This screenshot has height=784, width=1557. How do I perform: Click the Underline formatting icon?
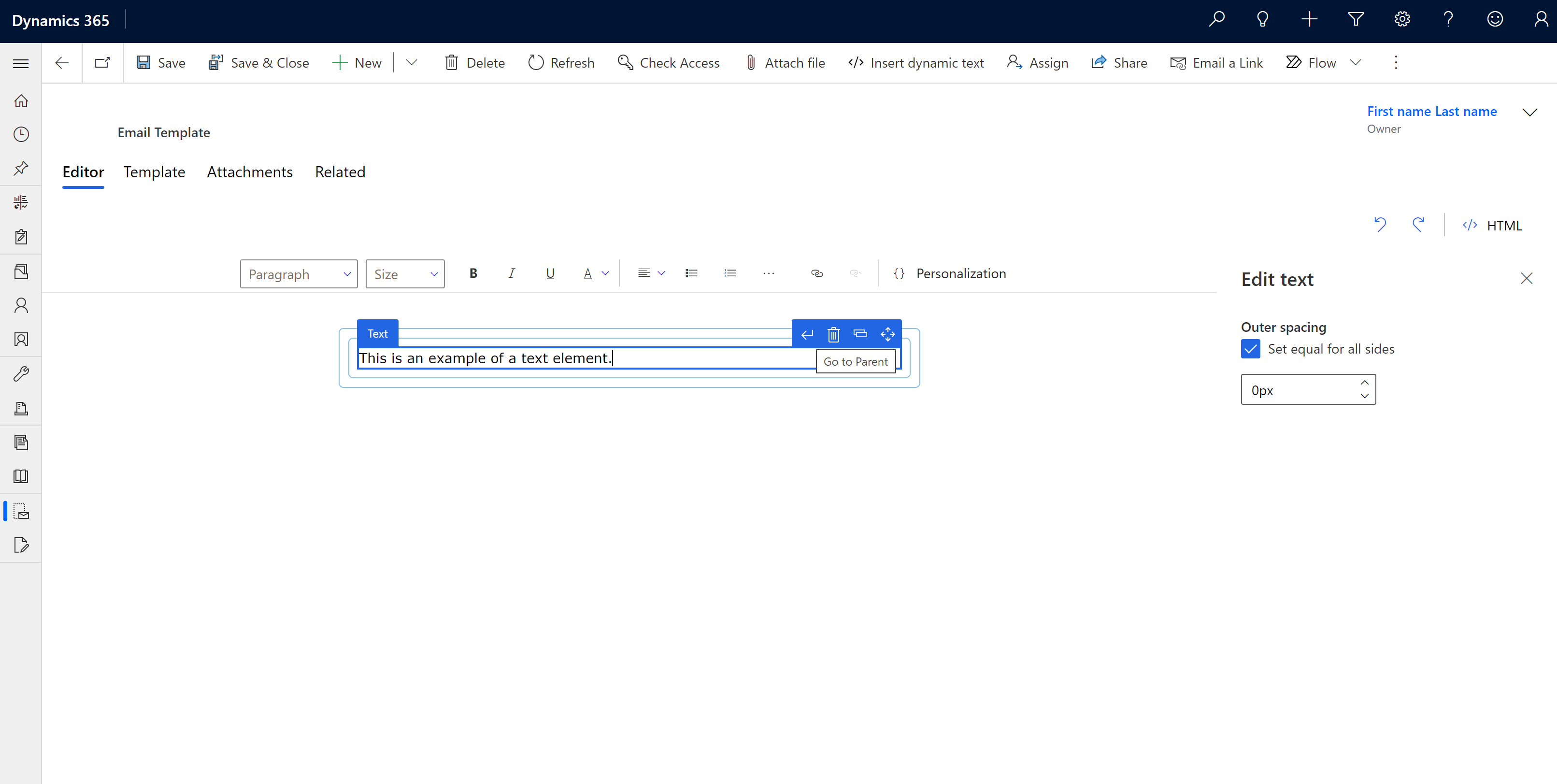550,273
